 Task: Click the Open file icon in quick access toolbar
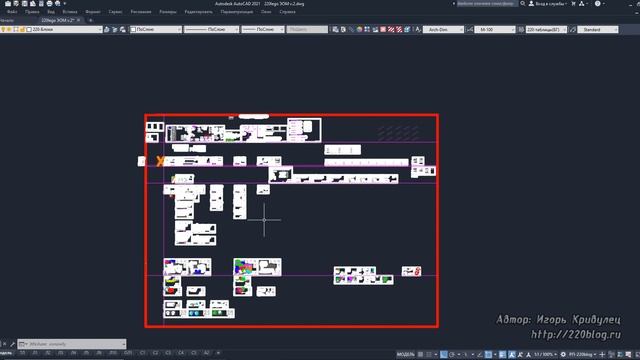coord(16,4)
